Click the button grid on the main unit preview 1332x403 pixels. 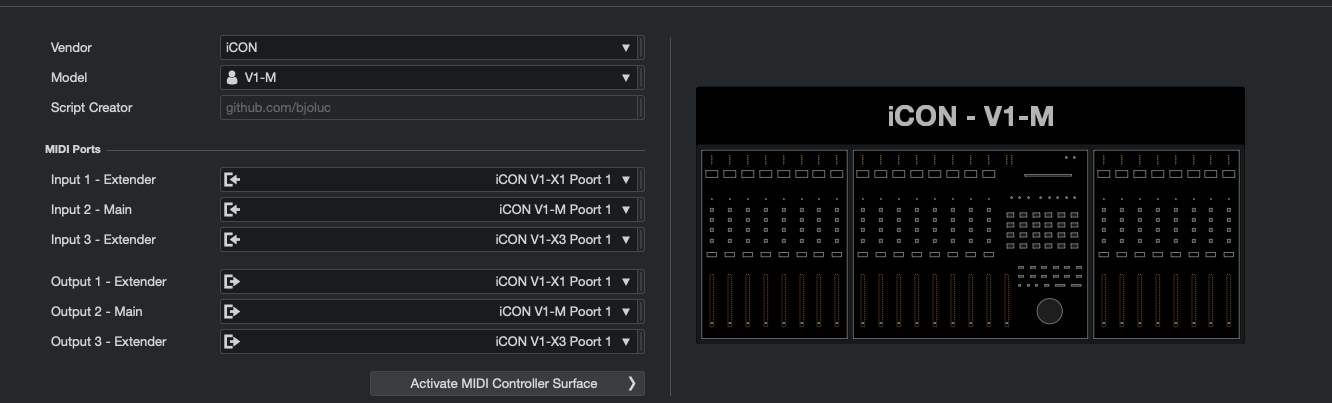pos(1042,231)
